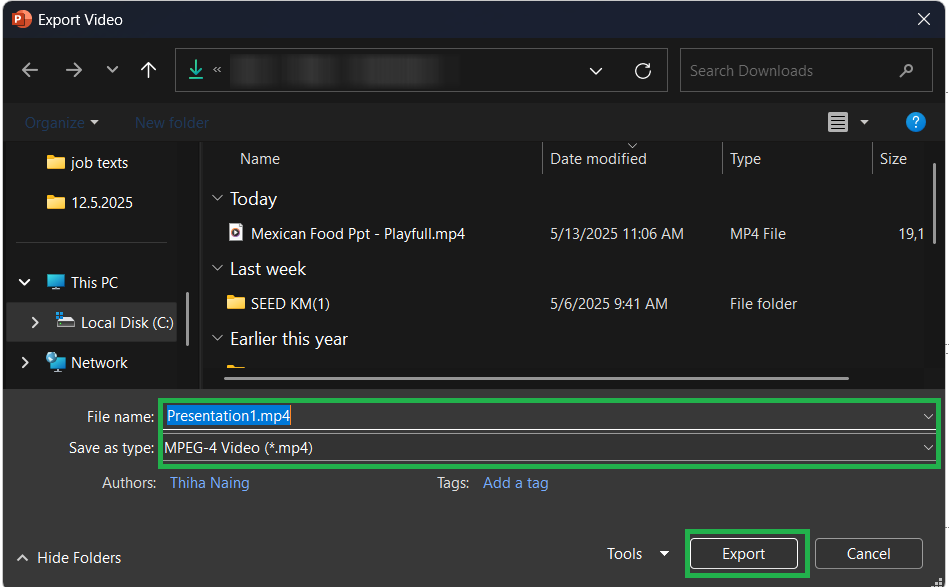
Task: Click the 5/13/2025 11:06 AM date cell
Action: (x=617, y=234)
